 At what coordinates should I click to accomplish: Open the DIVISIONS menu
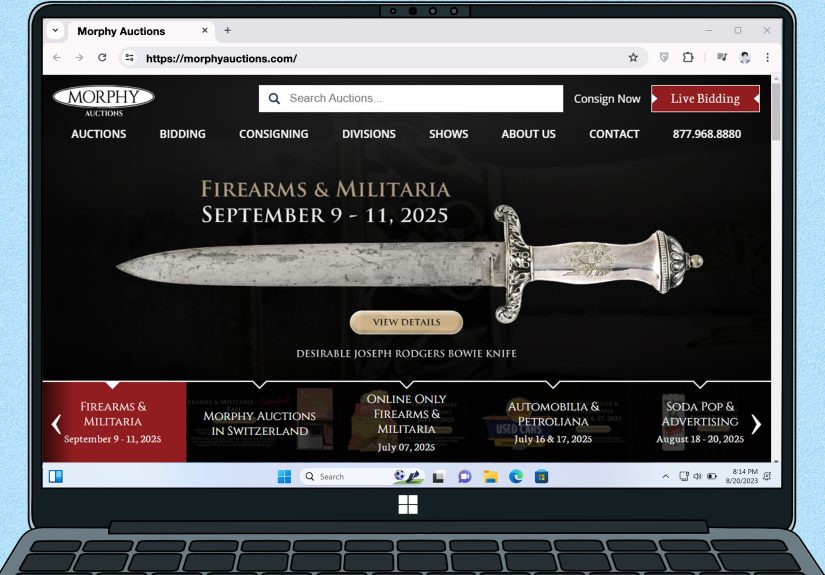369,134
